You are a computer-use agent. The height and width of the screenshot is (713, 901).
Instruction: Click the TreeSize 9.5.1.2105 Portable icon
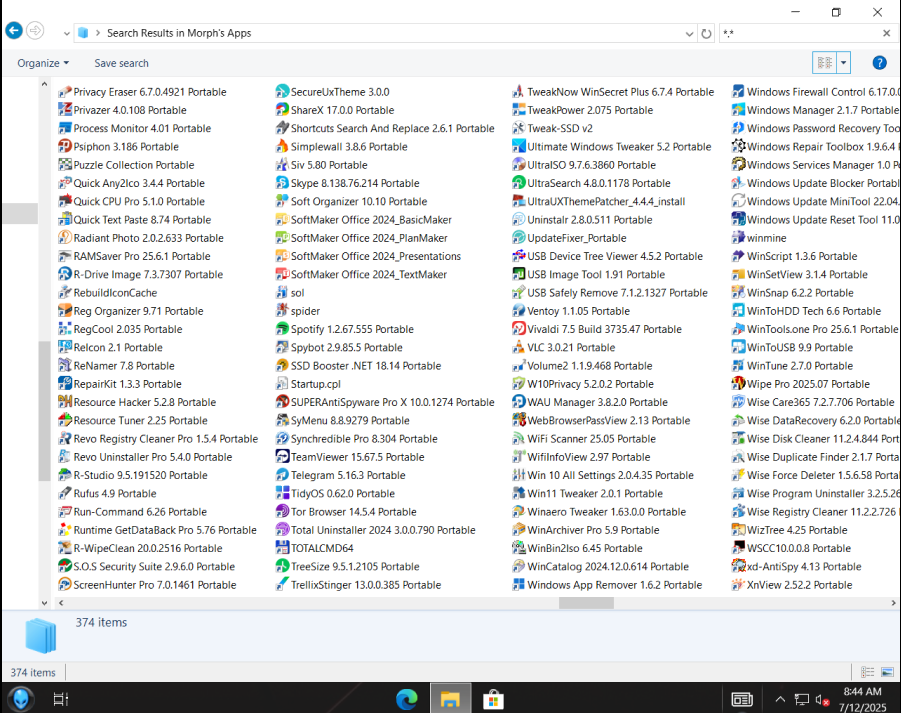coord(282,566)
